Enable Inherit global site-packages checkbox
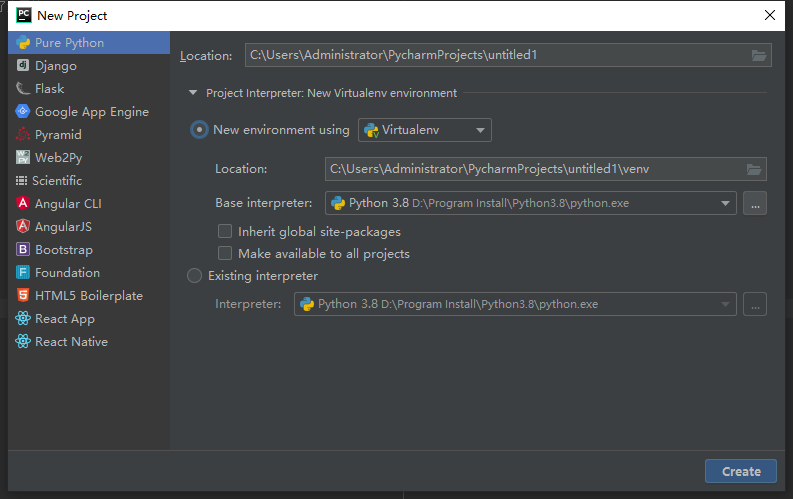The width and height of the screenshot is (793, 499). [225, 231]
